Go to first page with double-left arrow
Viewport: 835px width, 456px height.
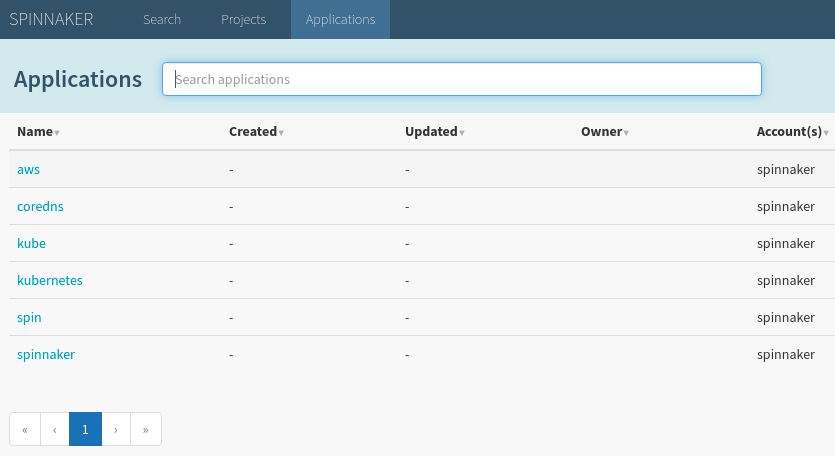pyautogui.click(x=24, y=429)
